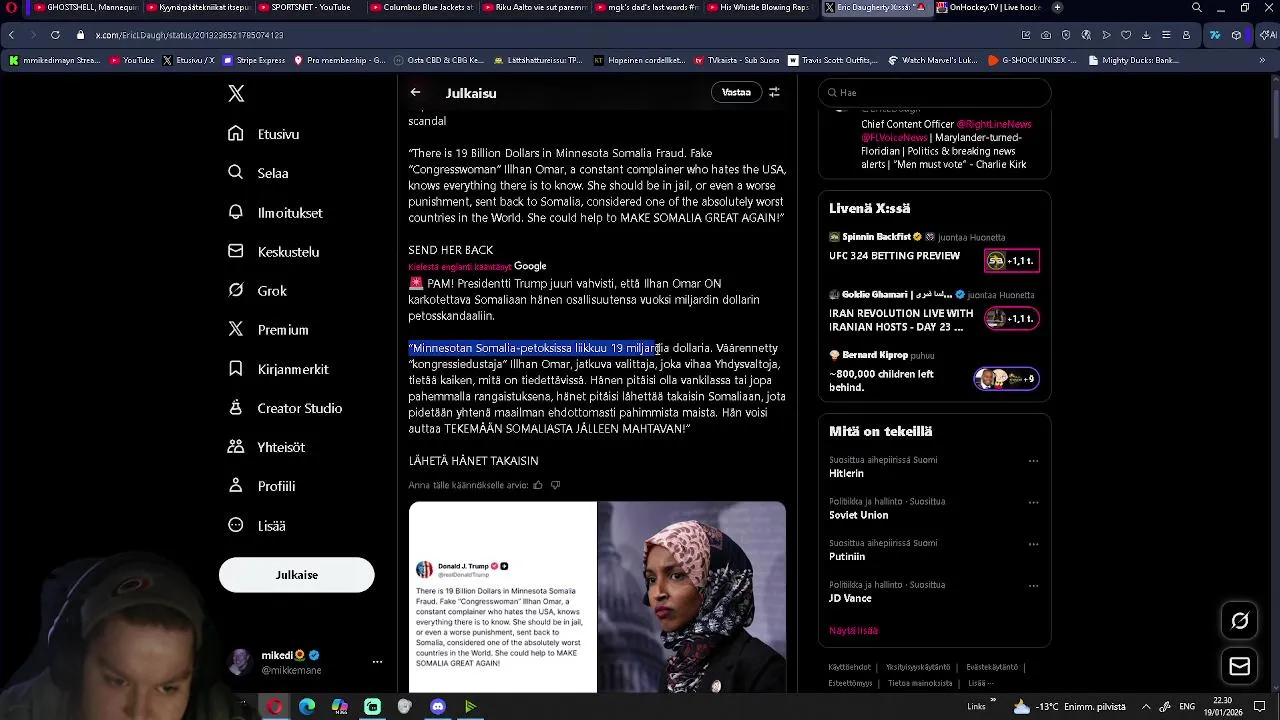Open Etusivu home in the sidebar
The width and height of the screenshot is (1280, 720).
tap(264, 134)
